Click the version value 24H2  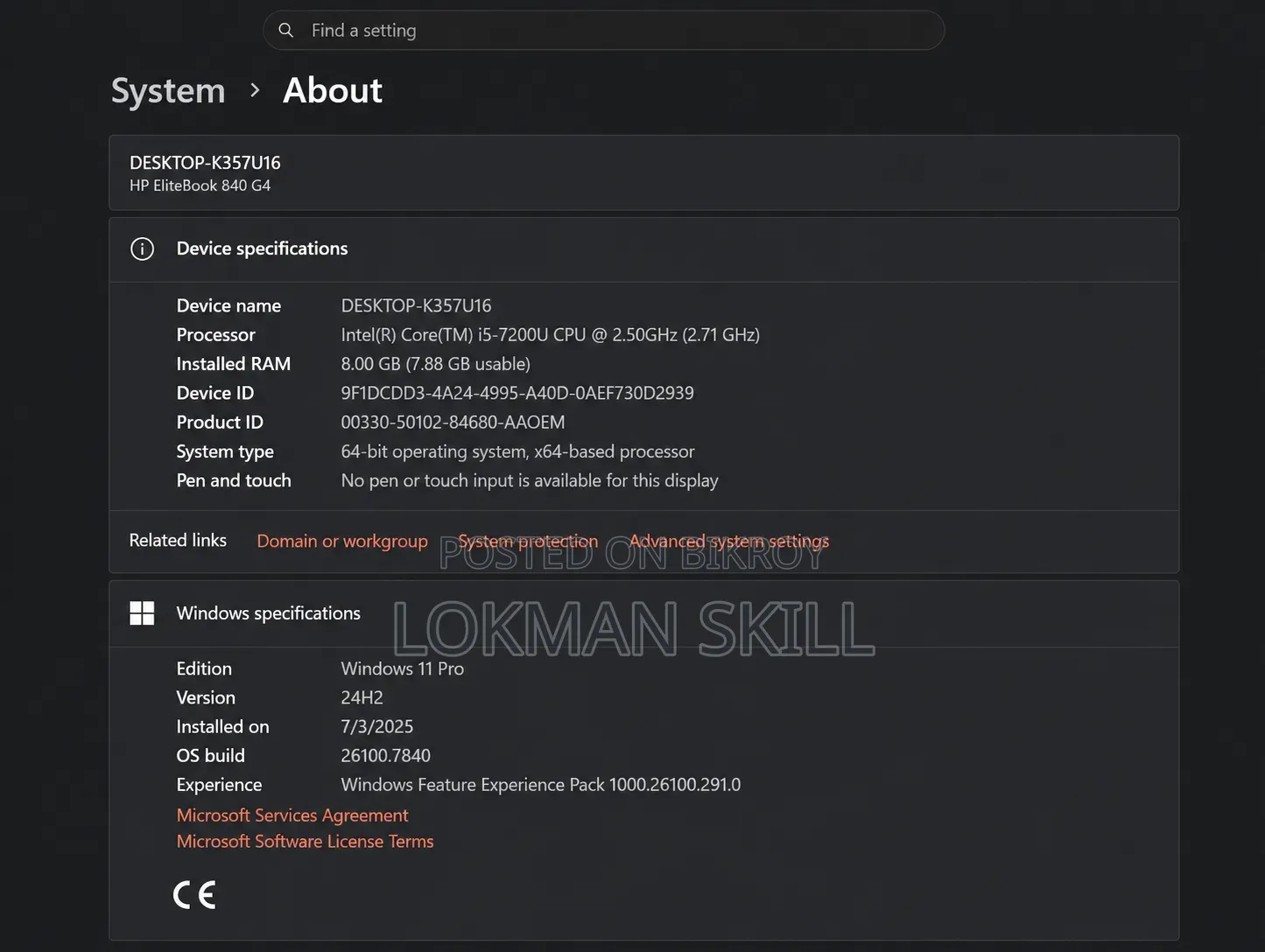click(x=362, y=698)
